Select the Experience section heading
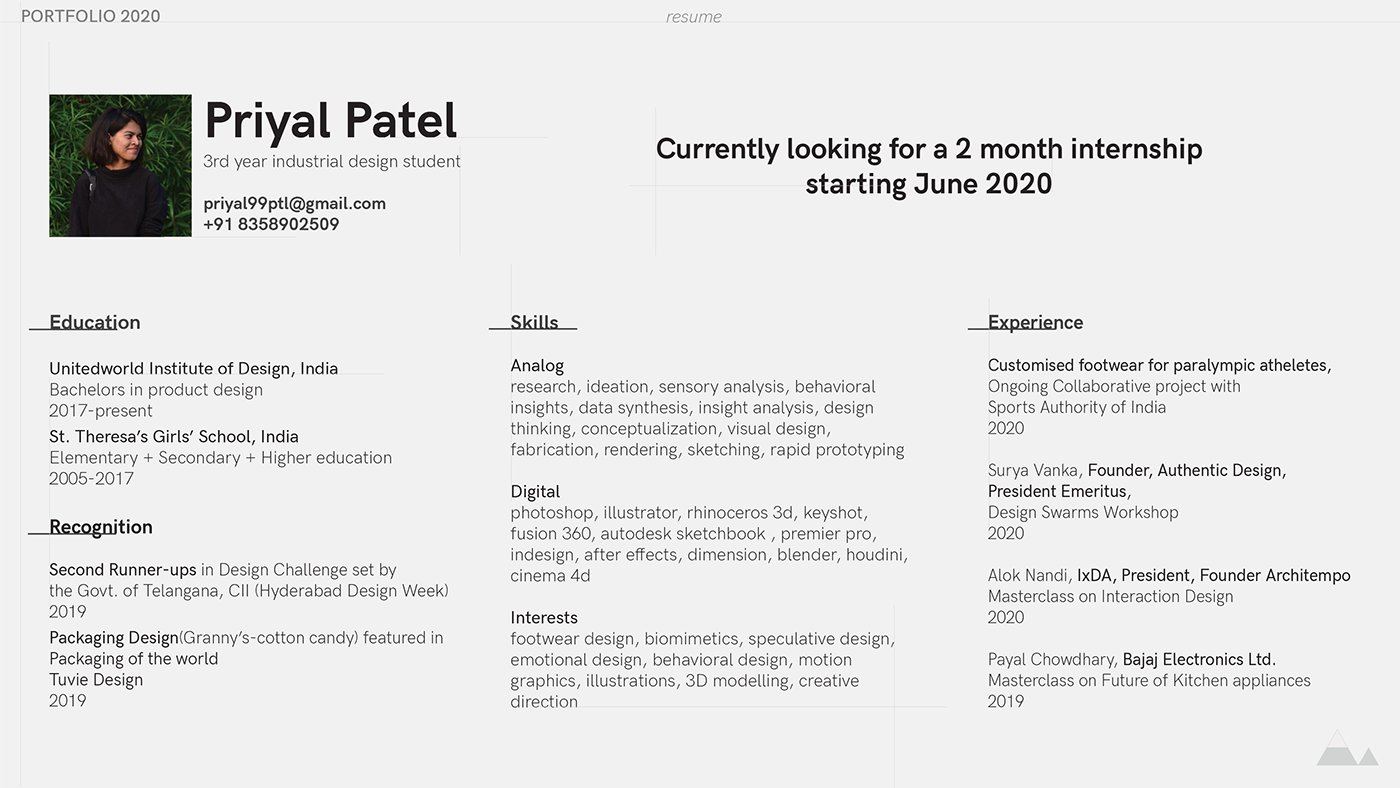The height and width of the screenshot is (788, 1400). tap(1035, 322)
